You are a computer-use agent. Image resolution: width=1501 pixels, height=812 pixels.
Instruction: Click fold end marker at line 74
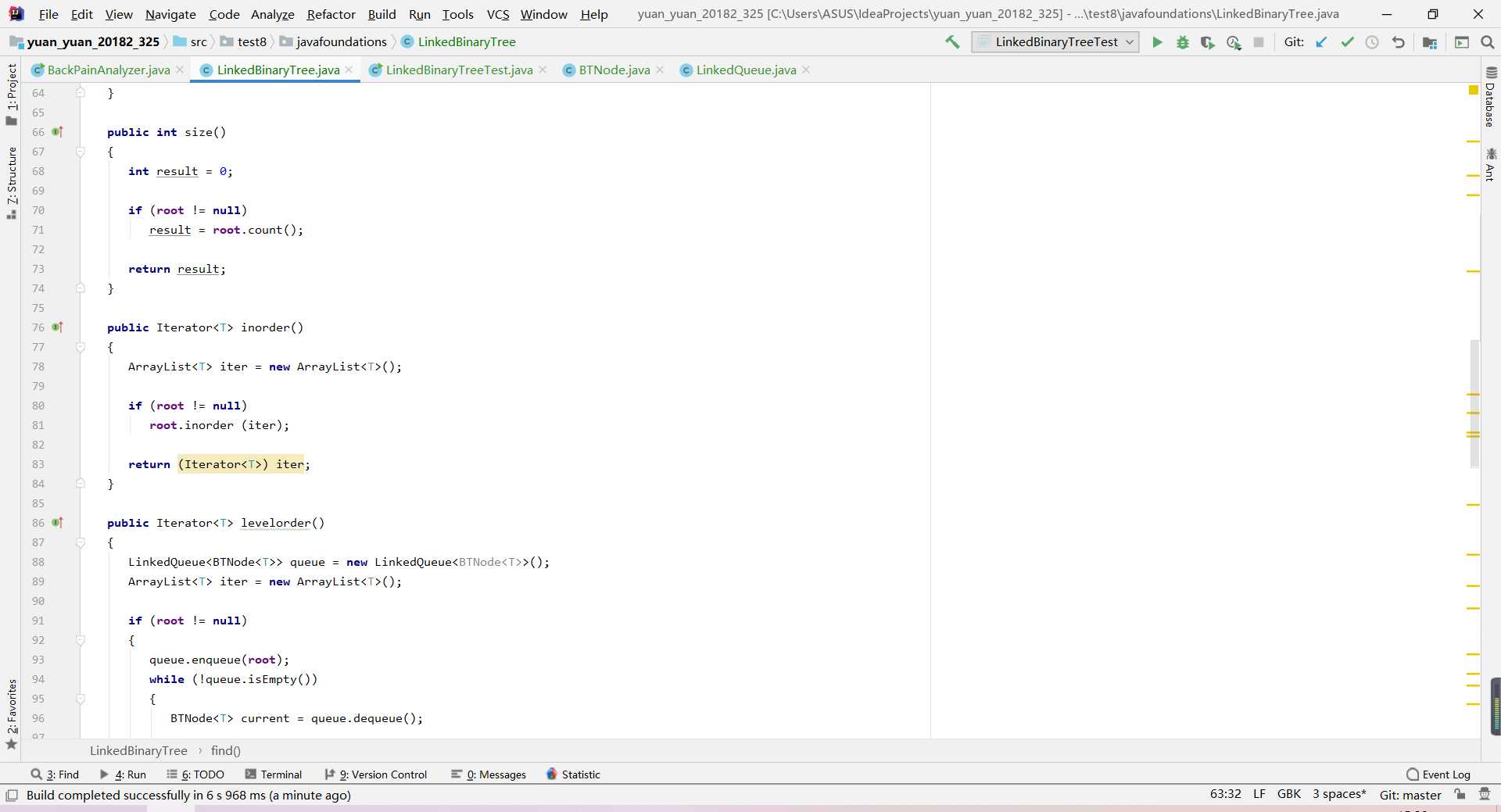pyautogui.click(x=81, y=288)
